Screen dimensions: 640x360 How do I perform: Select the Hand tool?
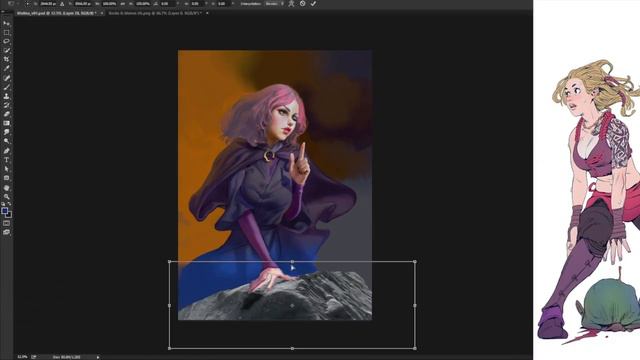7,188
